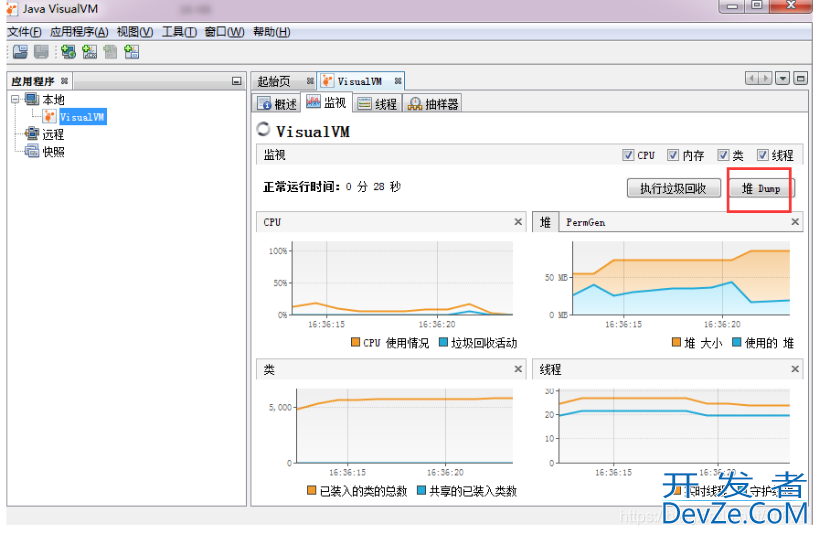Switch to the 线程 threads tab
The width and height of the screenshot is (818, 535).
(378, 104)
